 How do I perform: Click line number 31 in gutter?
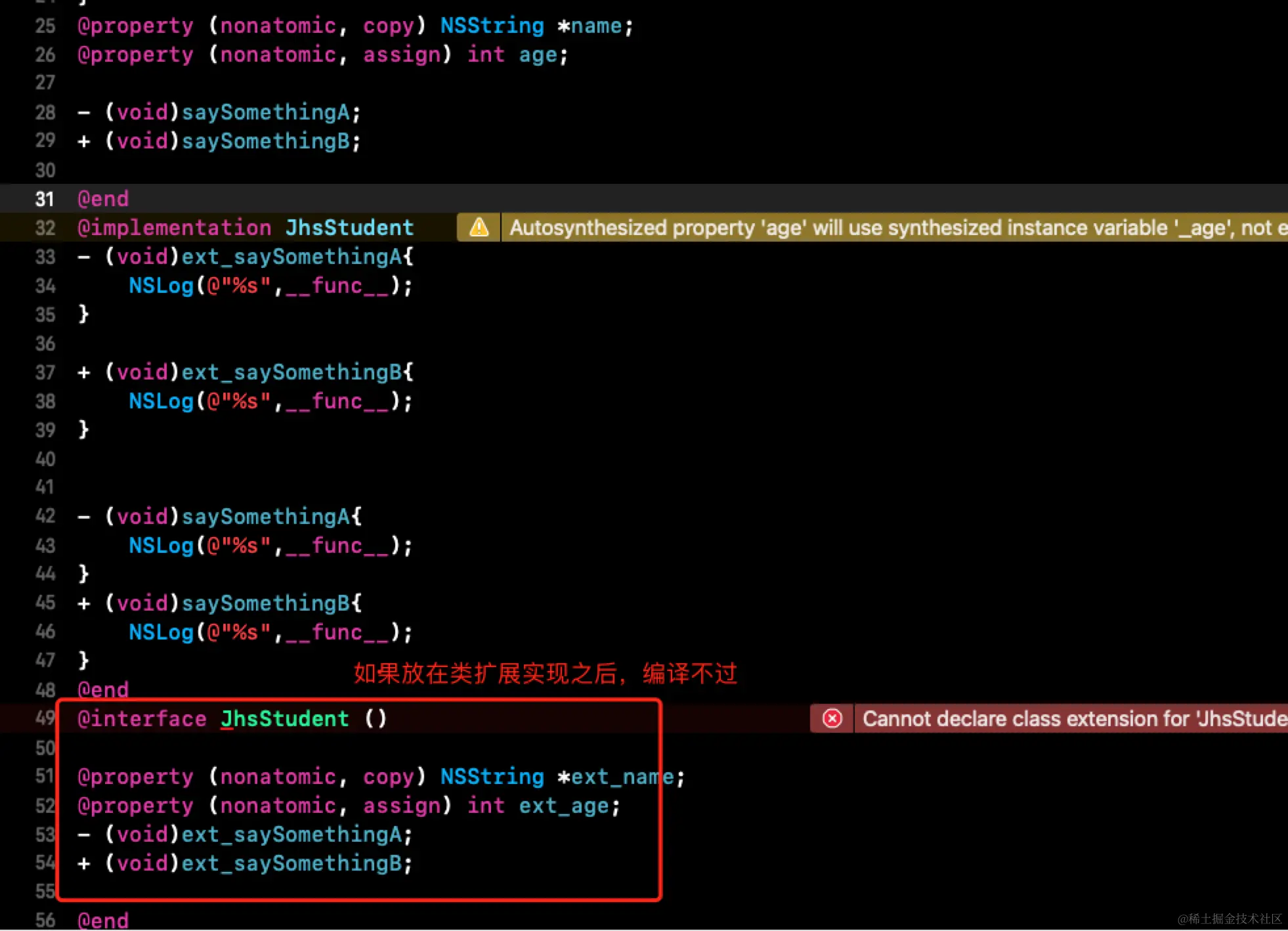(45, 199)
